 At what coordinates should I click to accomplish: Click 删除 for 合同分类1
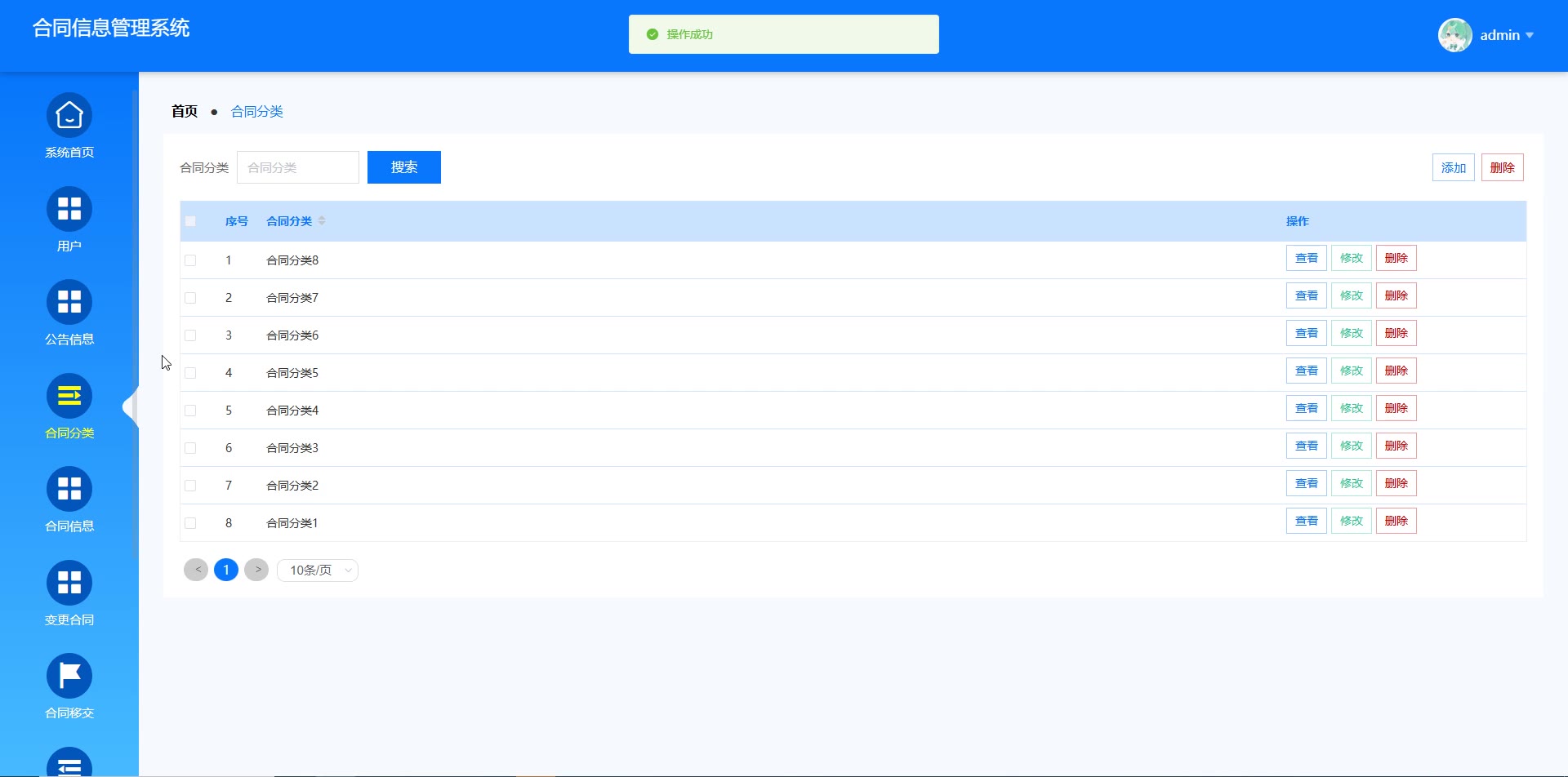[1396, 521]
